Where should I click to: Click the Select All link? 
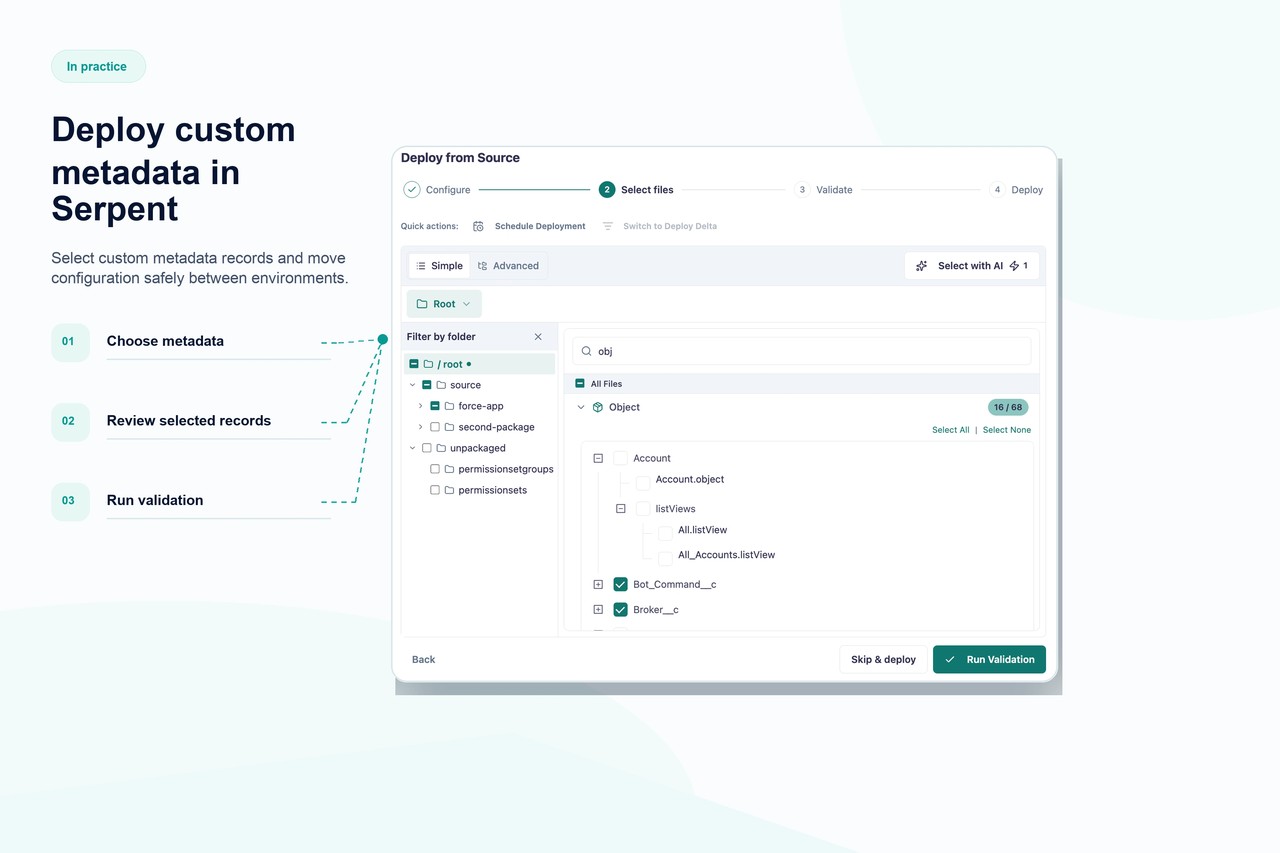(x=951, y=430)
